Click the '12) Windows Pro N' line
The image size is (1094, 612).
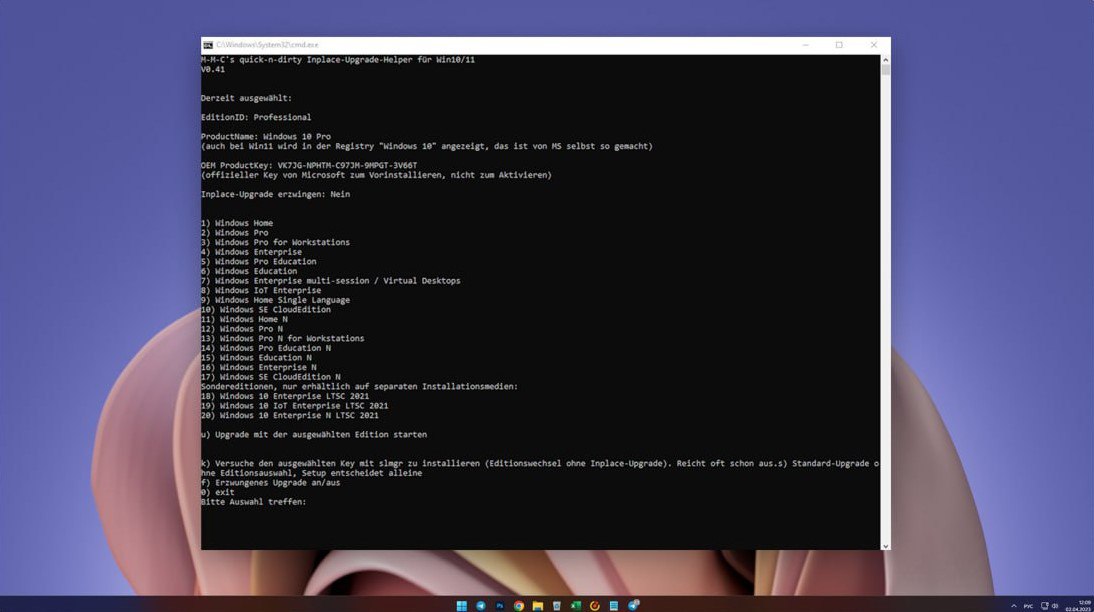pyautogui.click(x=242, y=329)
